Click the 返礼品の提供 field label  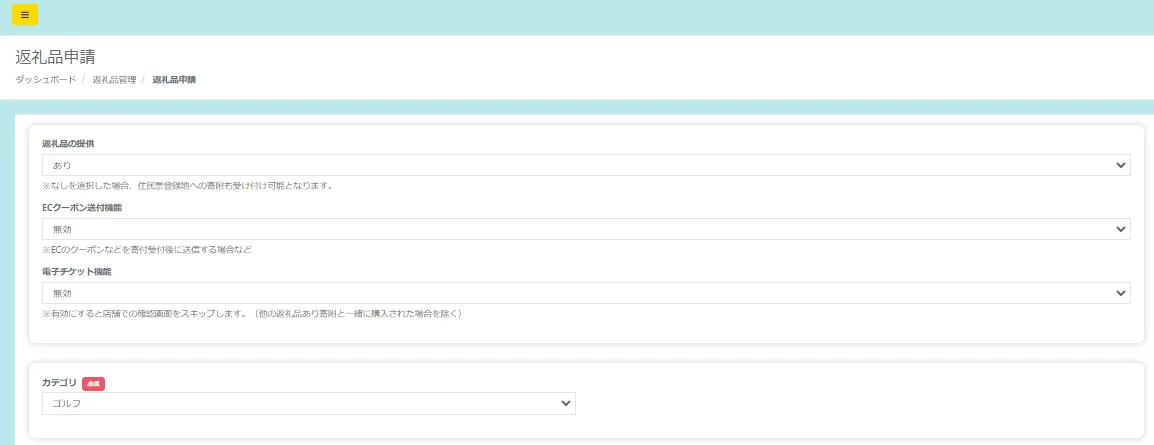68,144
